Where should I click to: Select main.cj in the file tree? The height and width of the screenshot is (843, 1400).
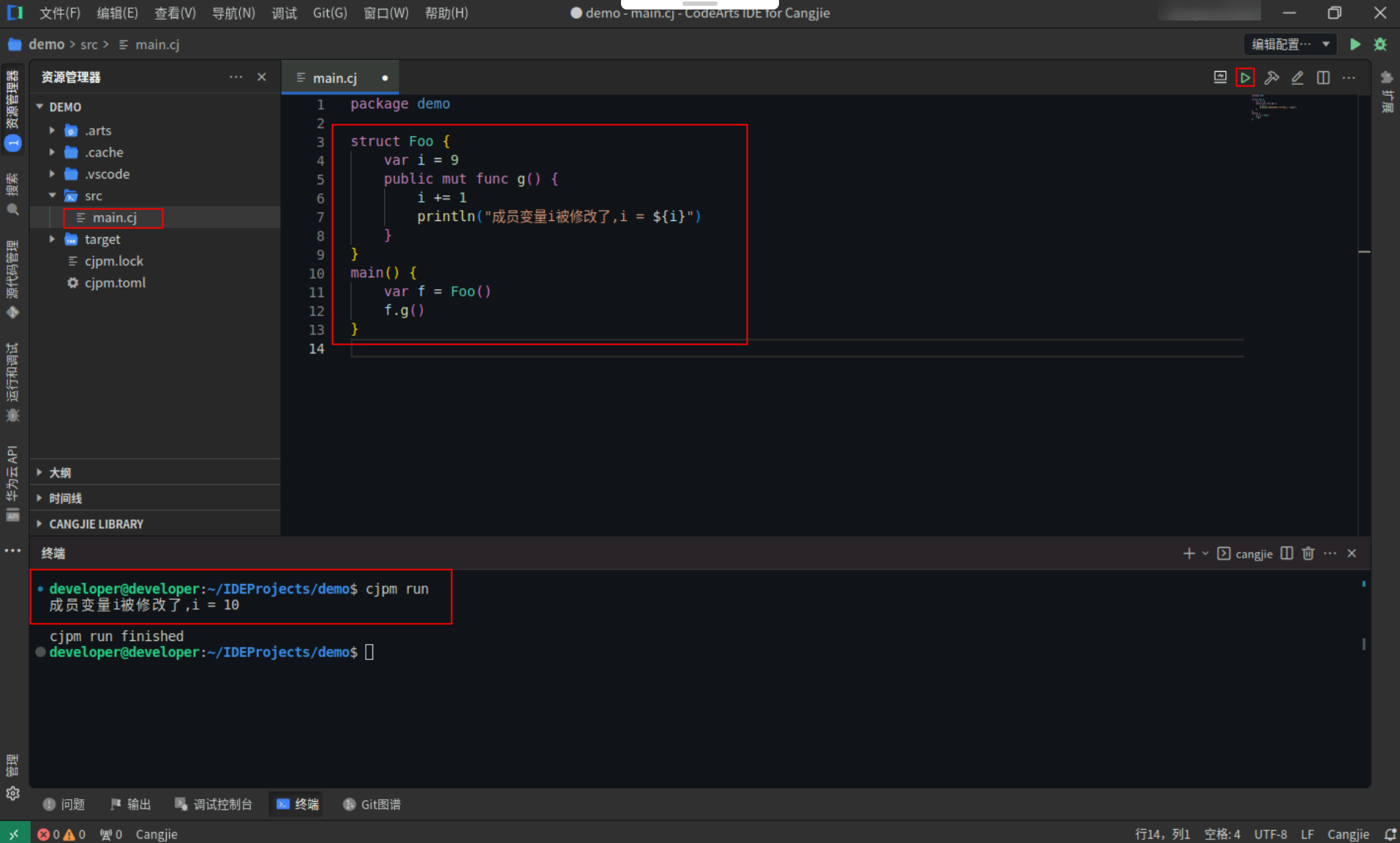[x=155, y=217]
